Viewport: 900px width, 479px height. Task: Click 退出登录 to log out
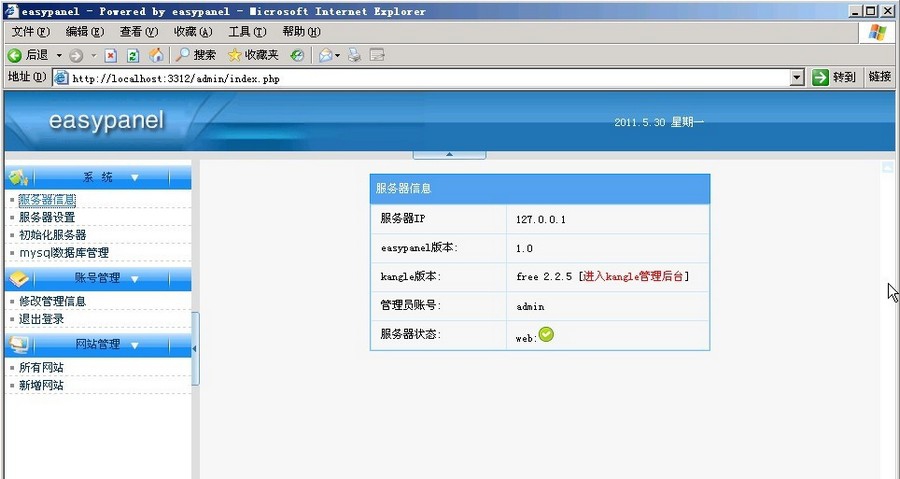(x=41, y=319)
